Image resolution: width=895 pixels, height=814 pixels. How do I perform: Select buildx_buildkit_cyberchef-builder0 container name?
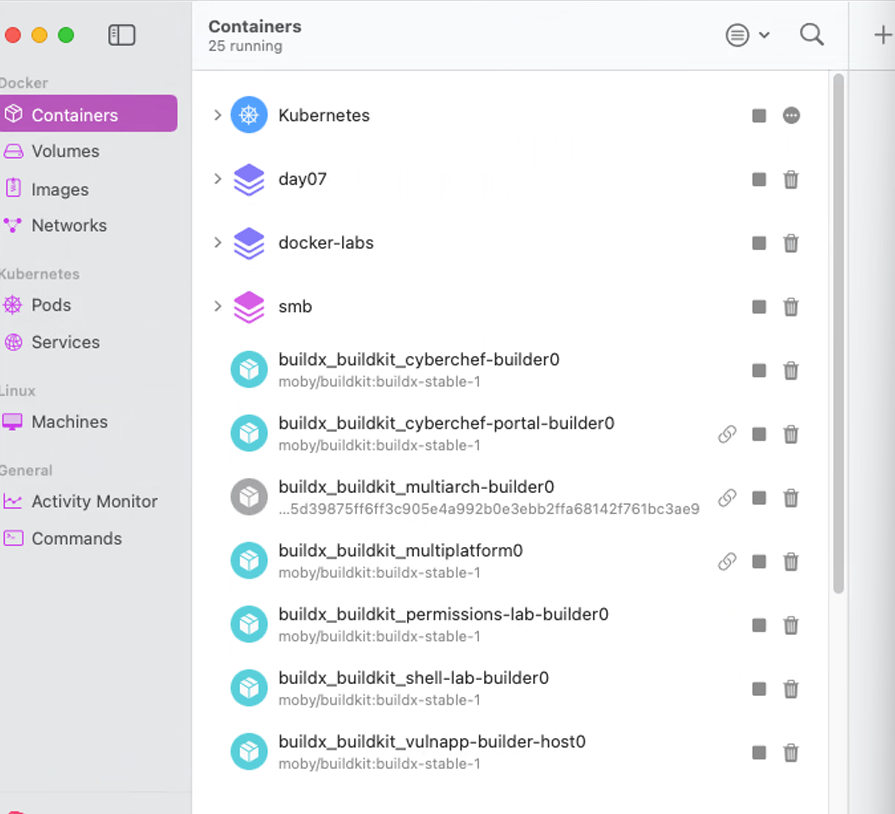tap(418, 360)
